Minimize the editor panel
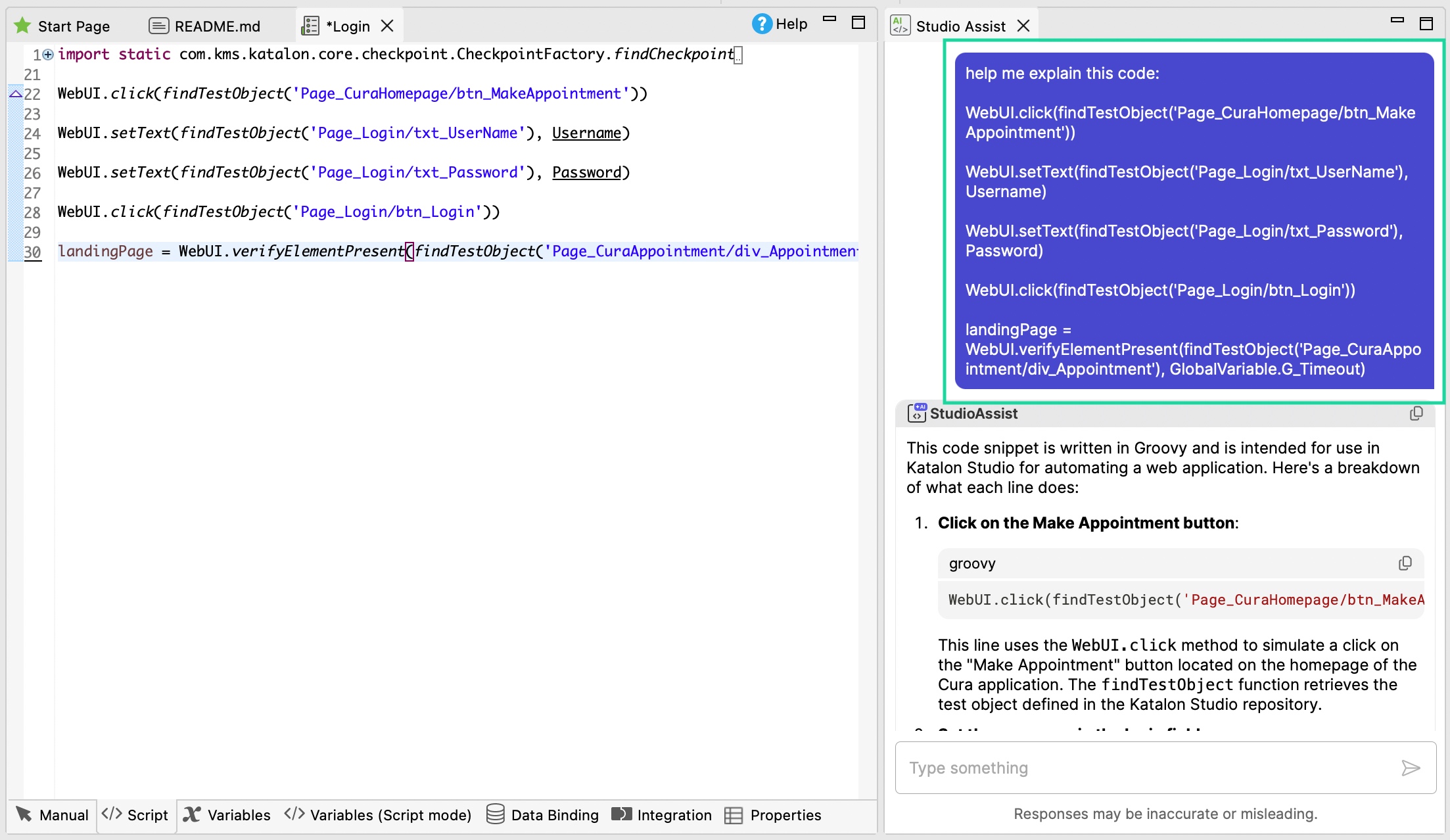 pos(830,20)
